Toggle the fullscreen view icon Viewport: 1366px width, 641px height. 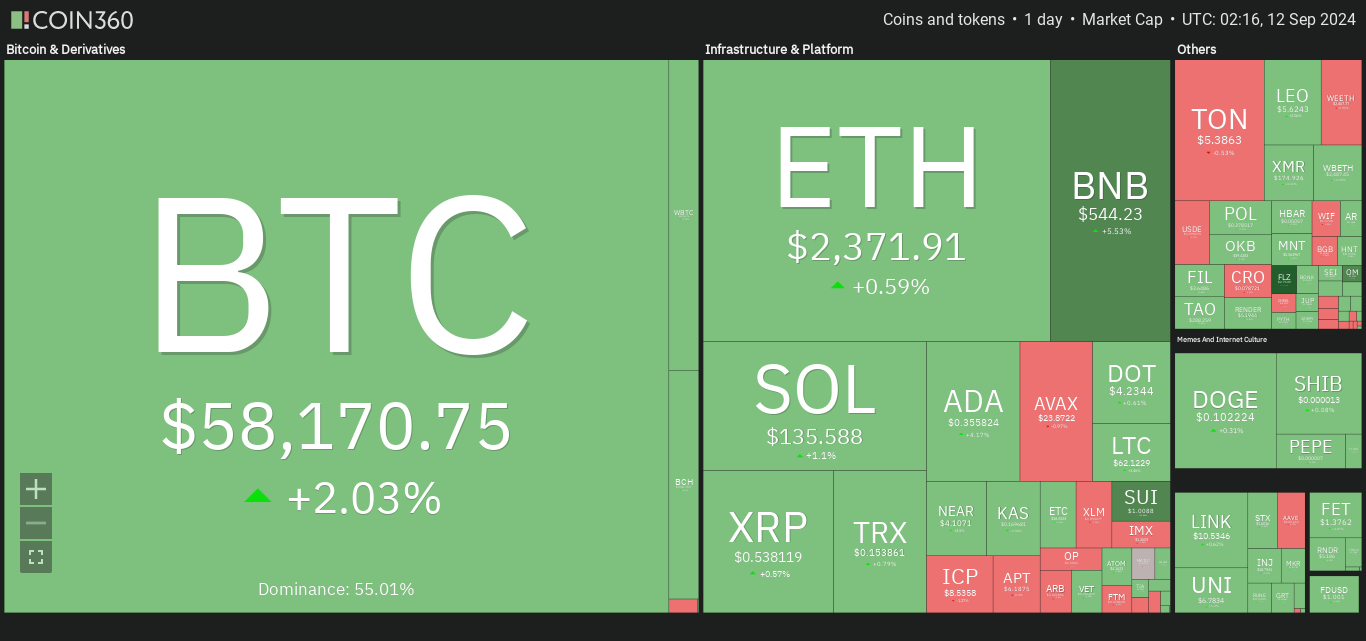coord(36,557)
